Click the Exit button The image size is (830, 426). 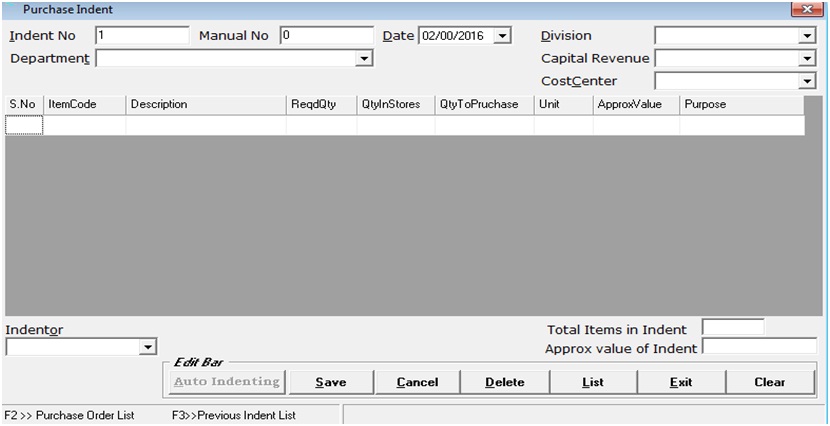pos(681,382)
